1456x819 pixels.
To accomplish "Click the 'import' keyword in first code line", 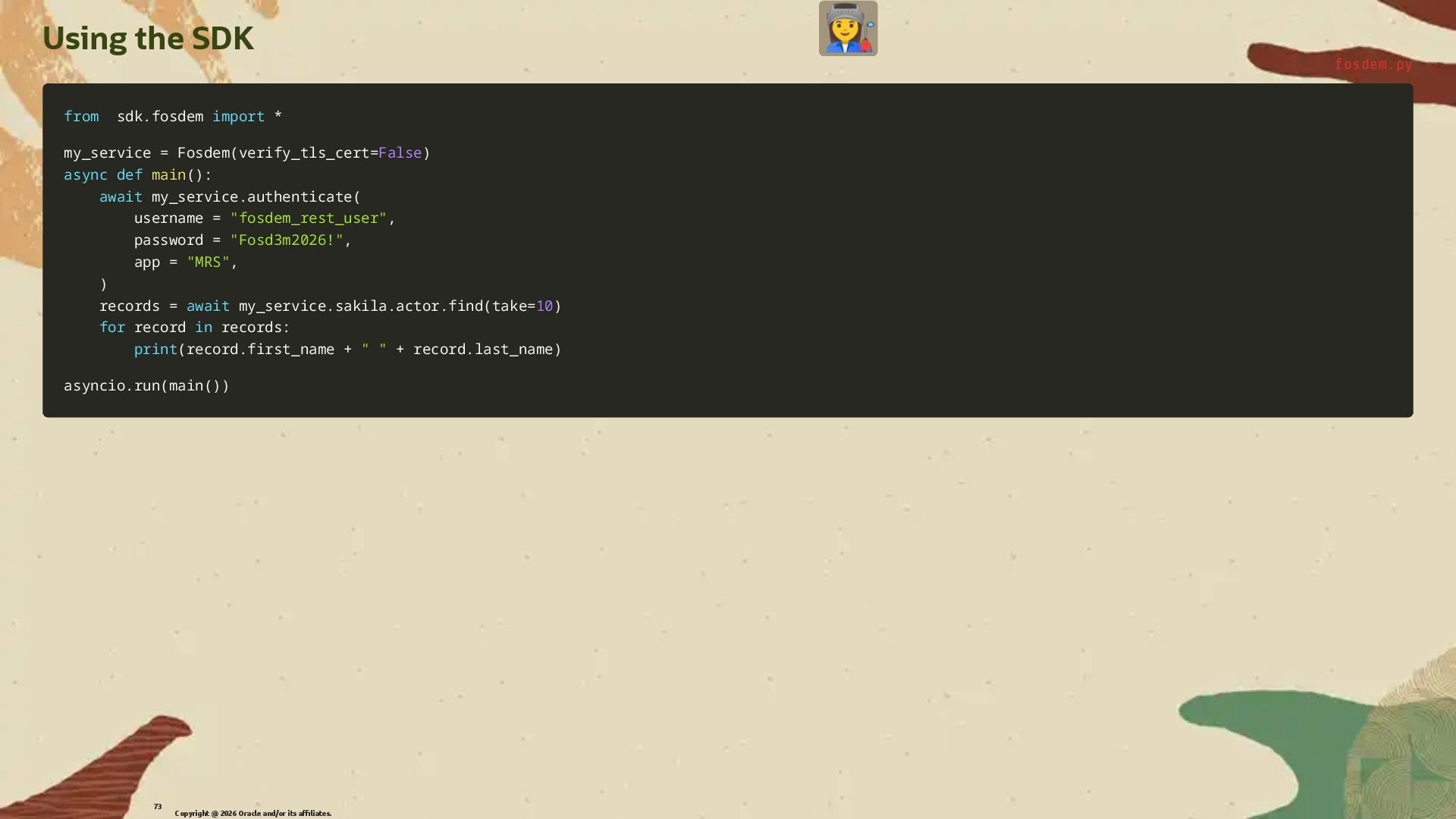I will (238, 117).
